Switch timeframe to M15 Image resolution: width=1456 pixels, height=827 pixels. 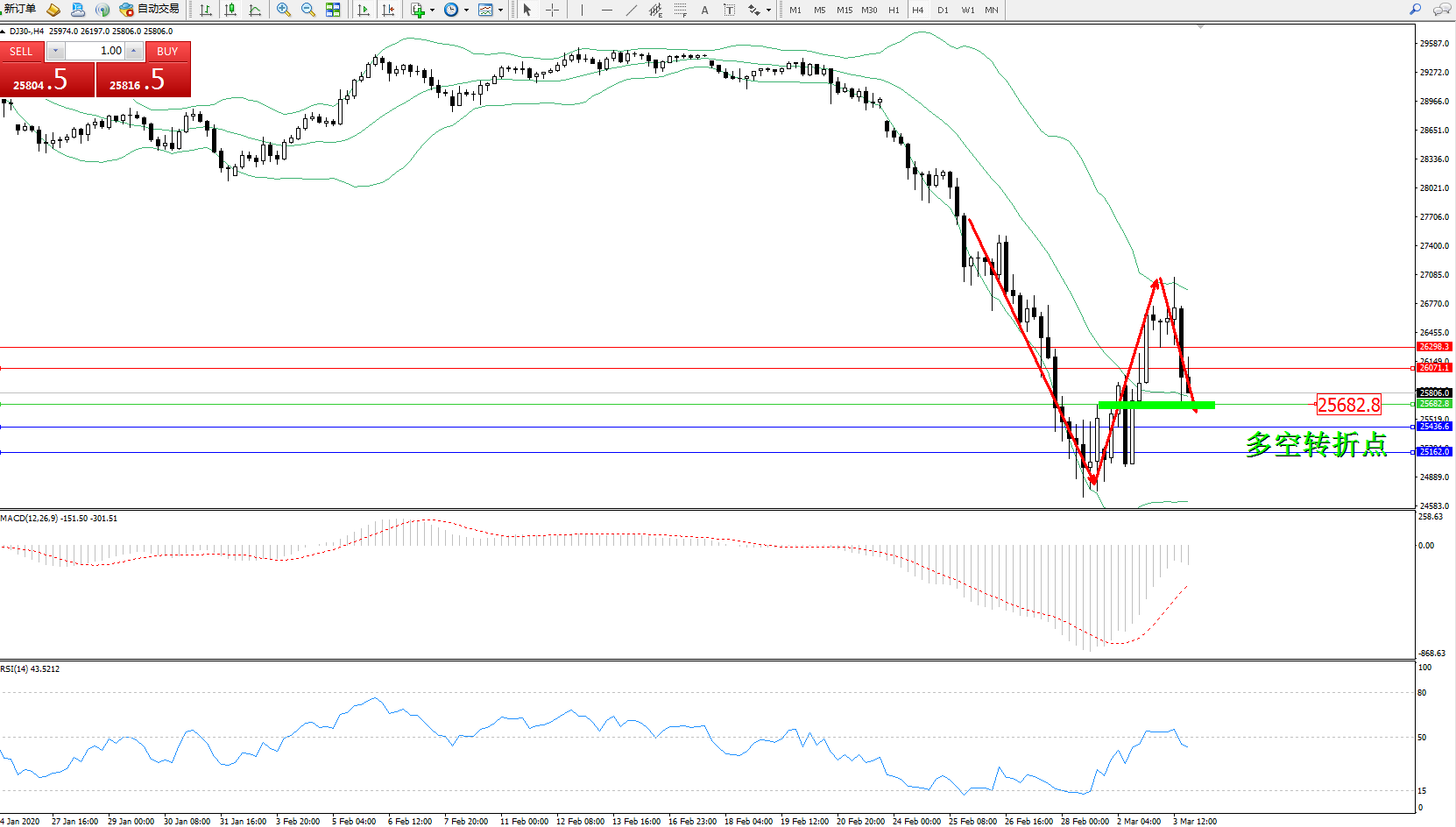[844, 11]
